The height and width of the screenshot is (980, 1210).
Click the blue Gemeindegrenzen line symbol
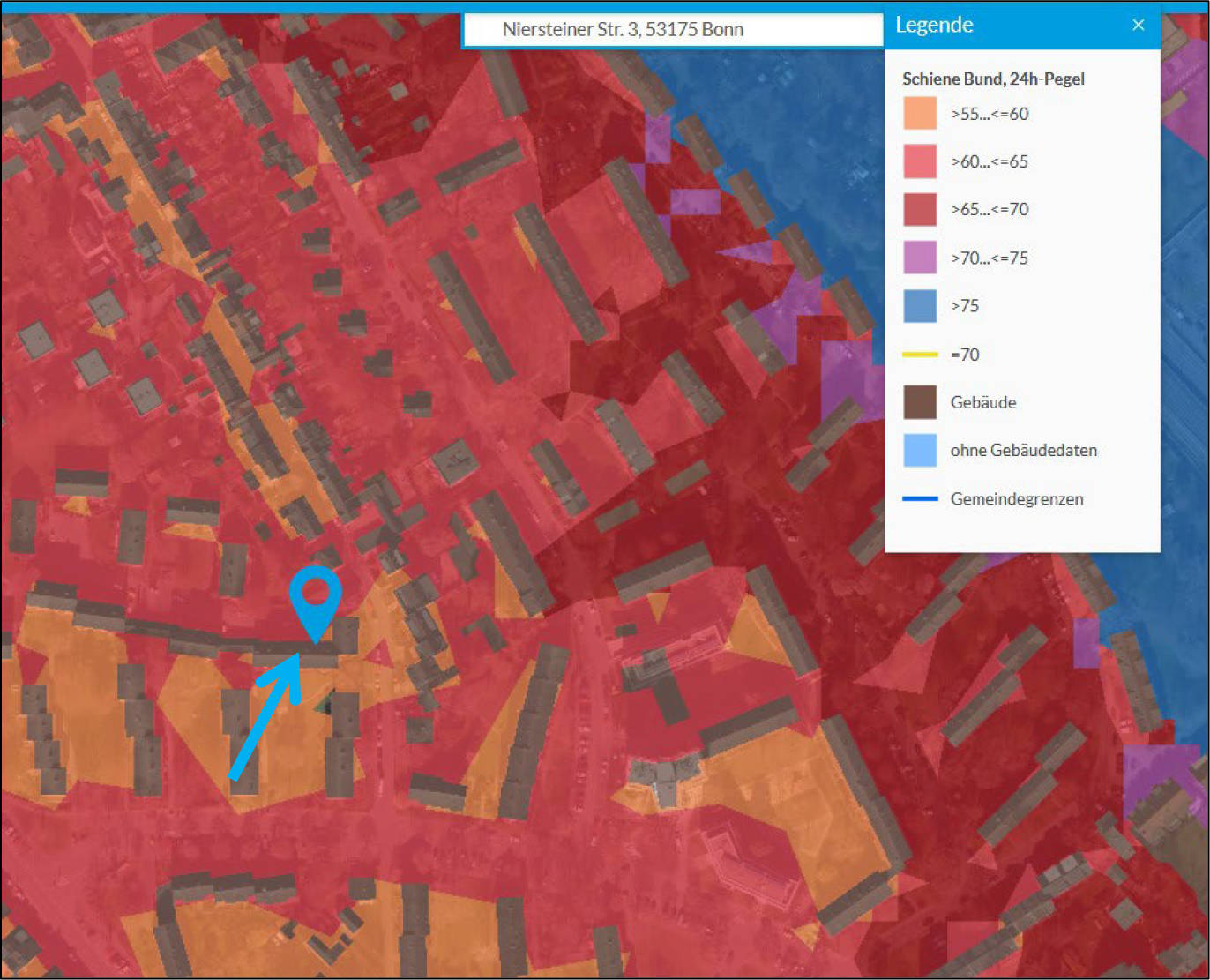[x=920, y=499]
